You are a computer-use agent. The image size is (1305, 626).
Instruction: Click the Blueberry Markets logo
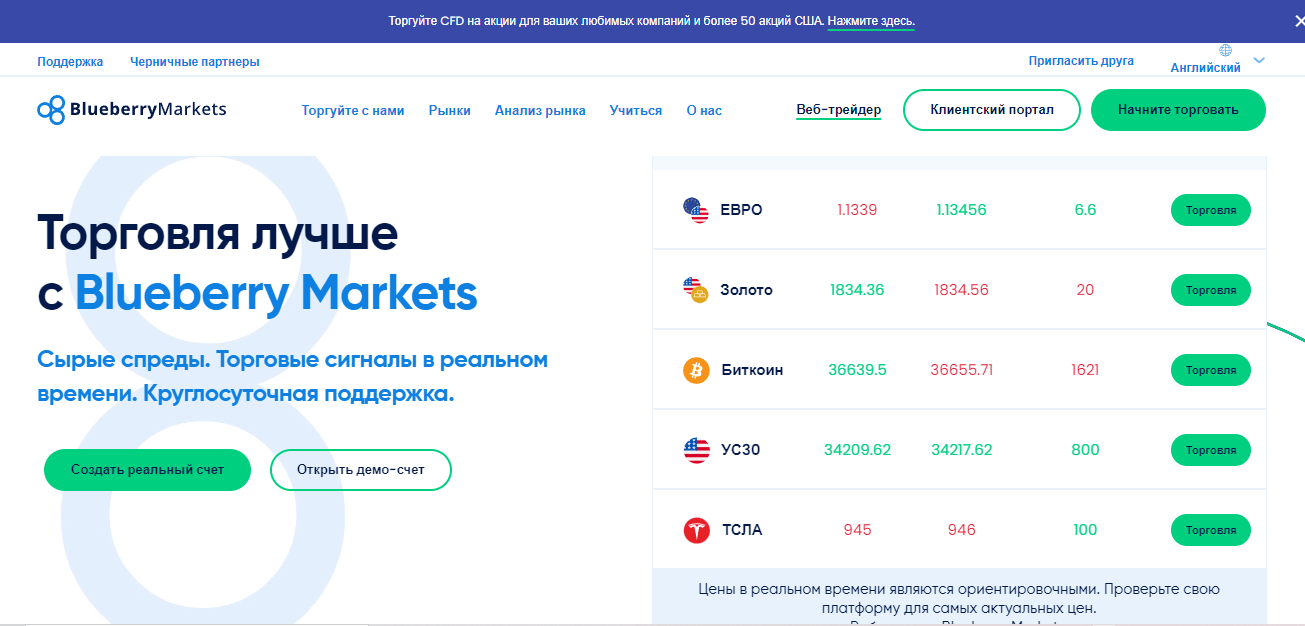pos(132,109)
